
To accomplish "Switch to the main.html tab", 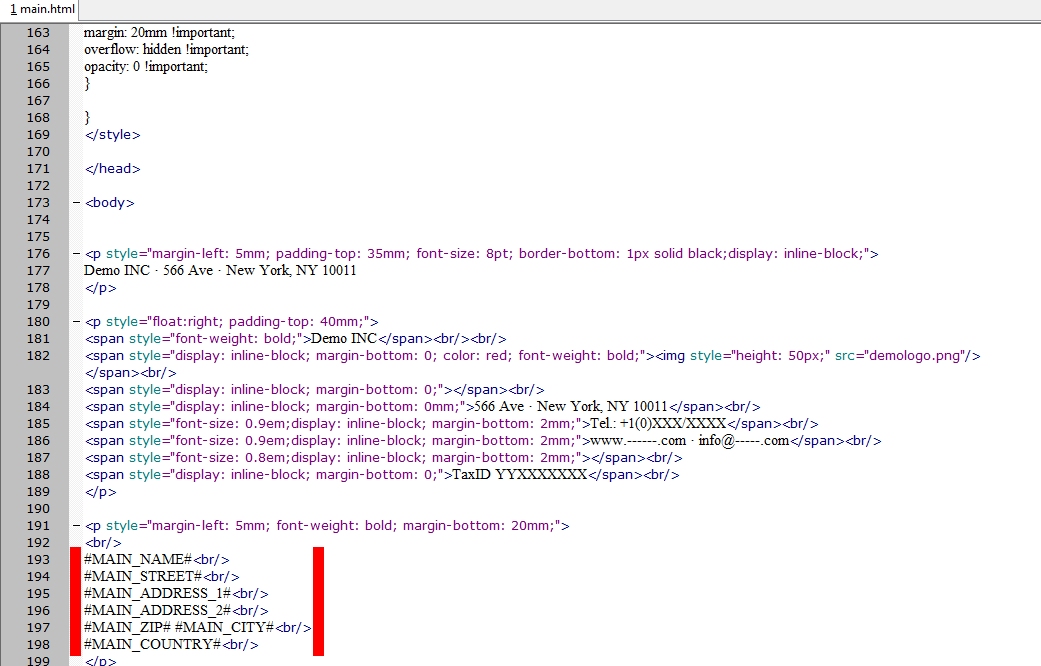I will [x=41, y=9].
